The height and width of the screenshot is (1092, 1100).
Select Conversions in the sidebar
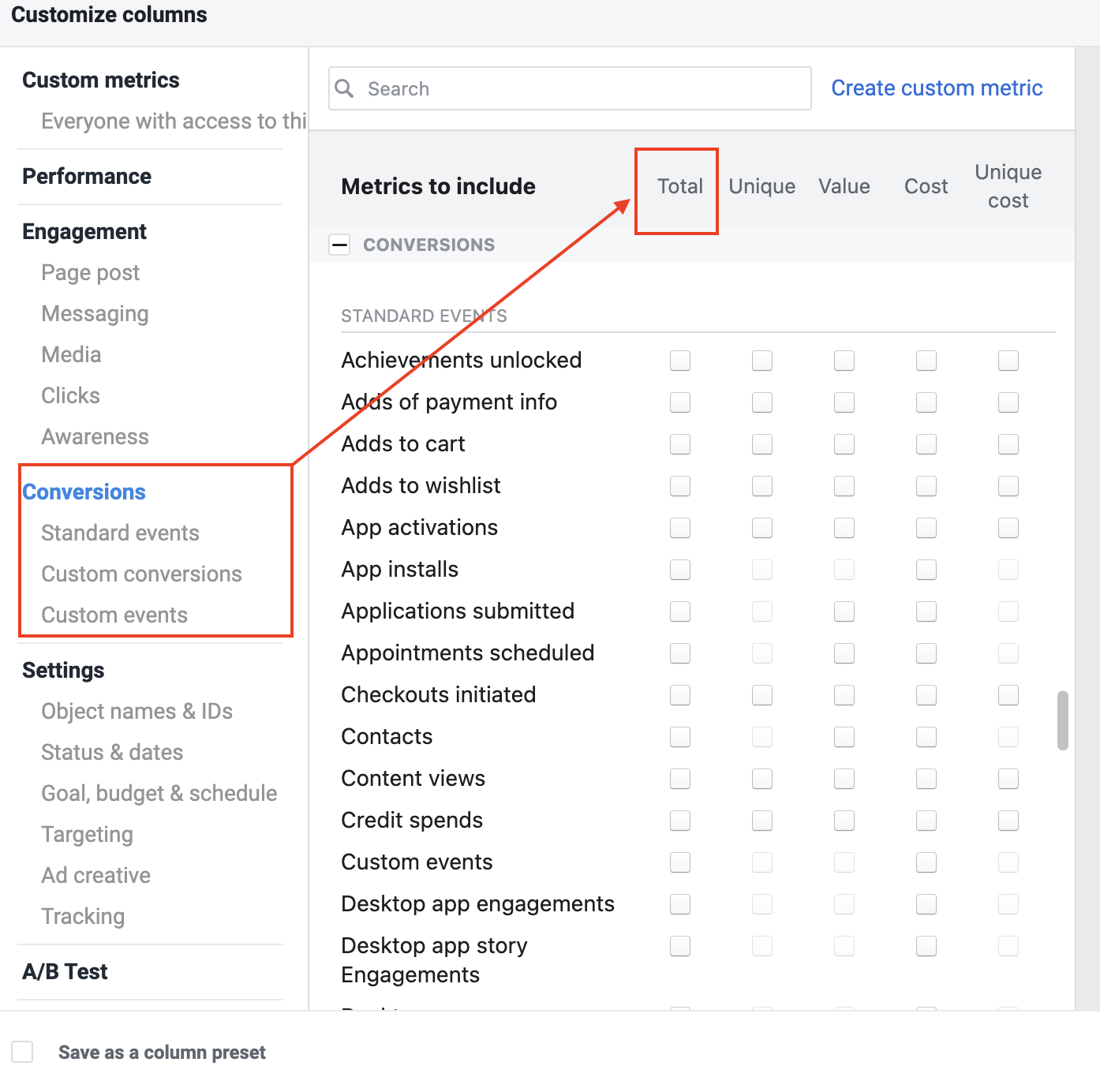pyautogui.click(x=84, y=492)
